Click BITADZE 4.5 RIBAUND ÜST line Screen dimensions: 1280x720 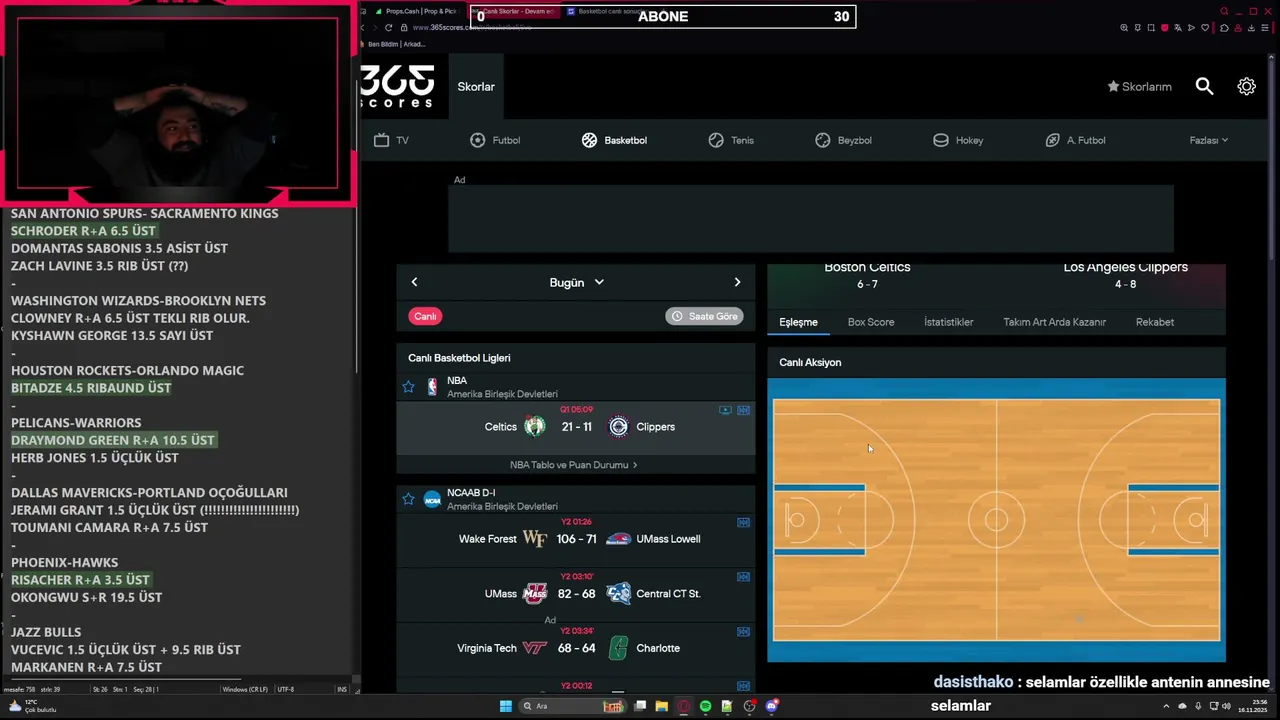[91, 388]
